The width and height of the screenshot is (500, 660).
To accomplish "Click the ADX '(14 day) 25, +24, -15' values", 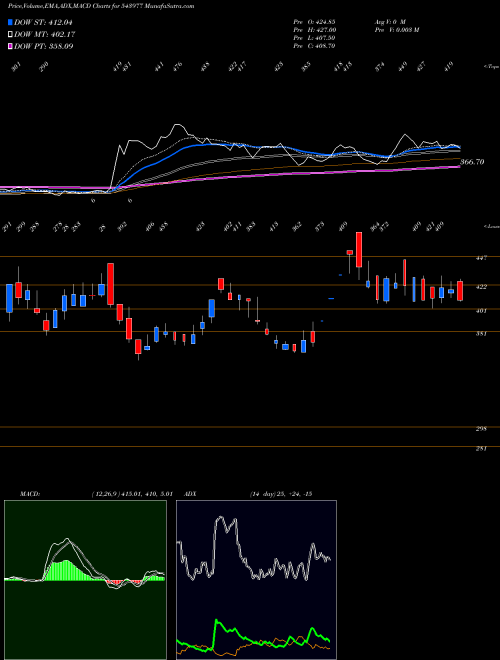I will tap(281, 494).
